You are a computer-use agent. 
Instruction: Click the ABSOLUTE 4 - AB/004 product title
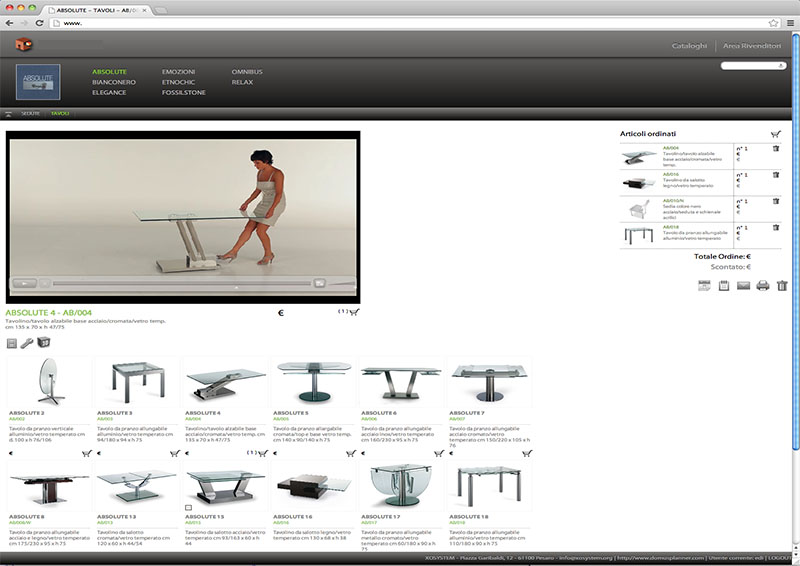[48, 313]
